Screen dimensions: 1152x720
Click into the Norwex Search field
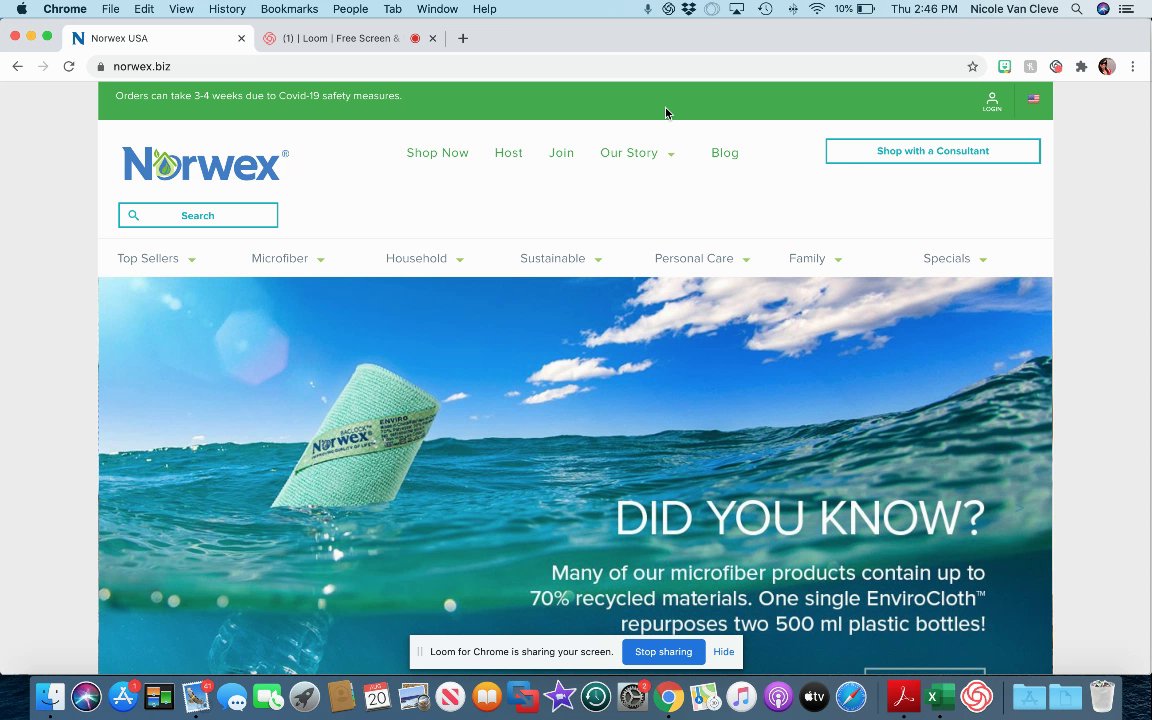click(x=198, y=215)
